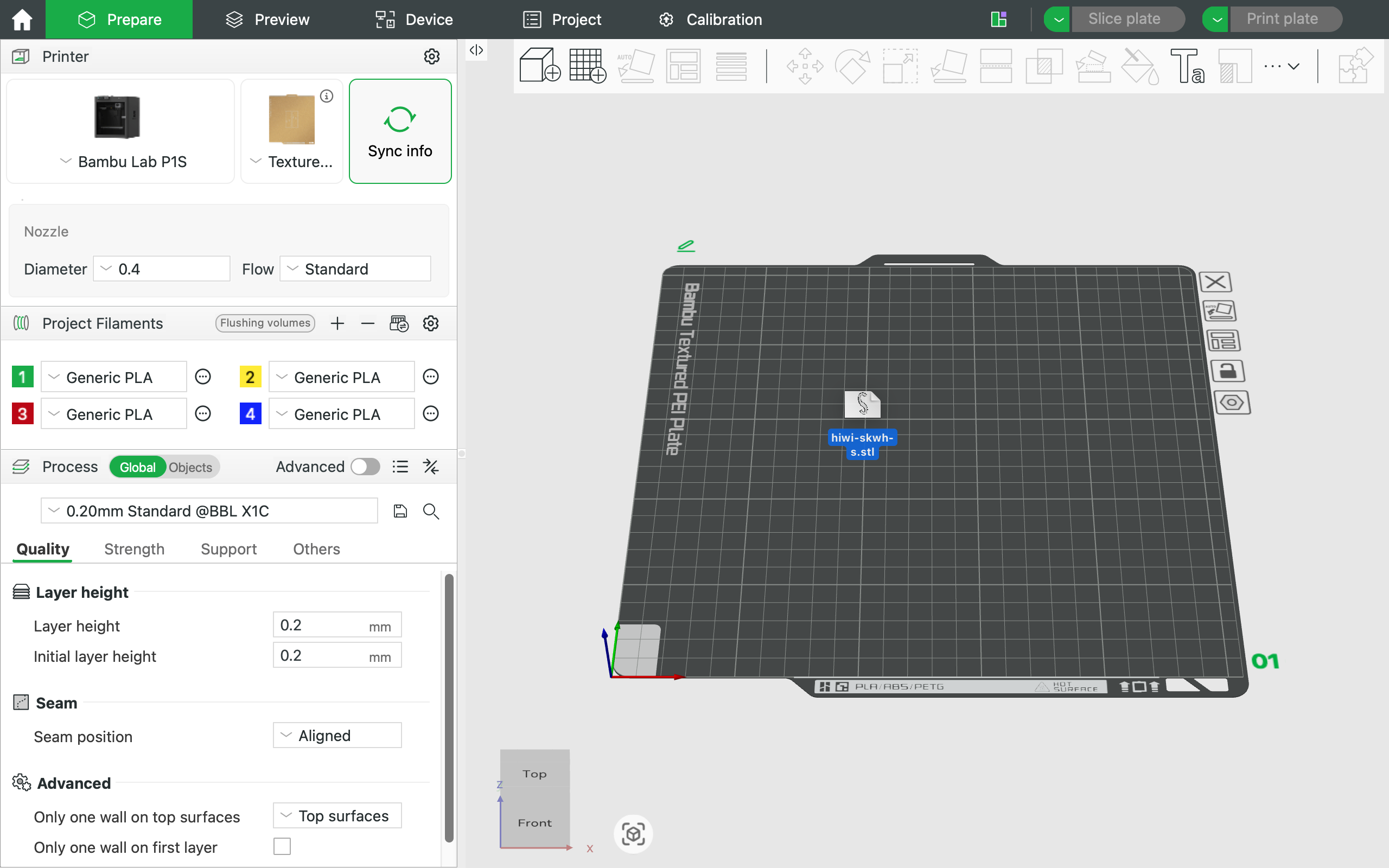Open printer settings gear icon
The image size is (1389, 868).
click(x=432, y=56)
